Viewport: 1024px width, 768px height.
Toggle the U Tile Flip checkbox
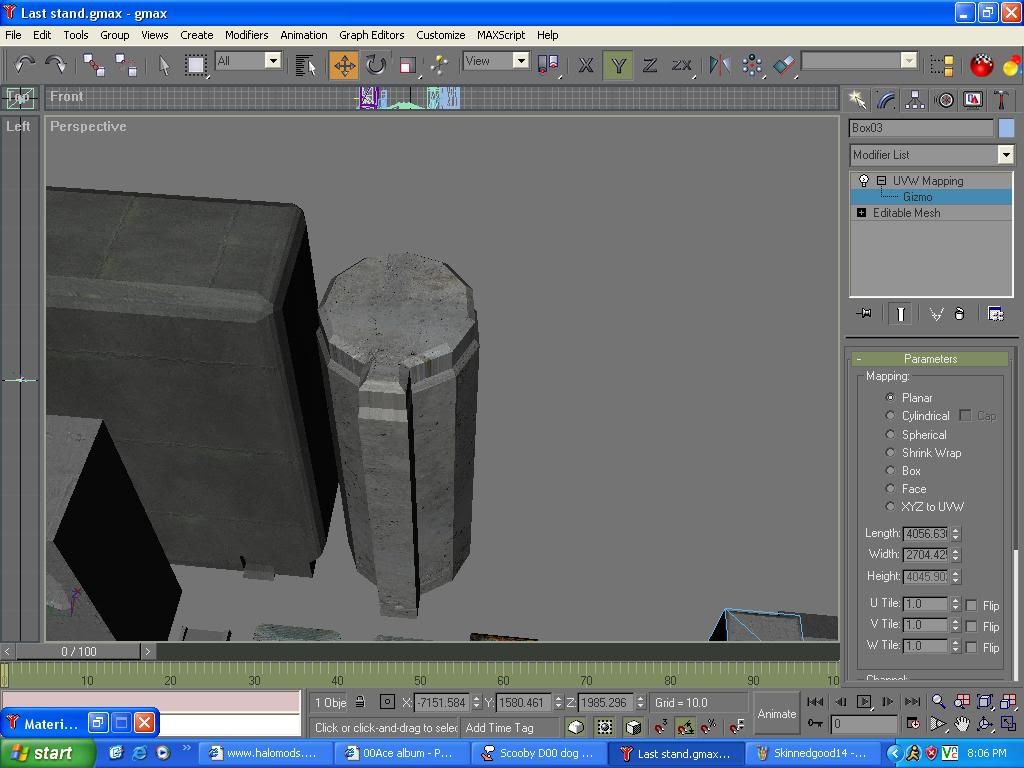(x=971, y=605)
